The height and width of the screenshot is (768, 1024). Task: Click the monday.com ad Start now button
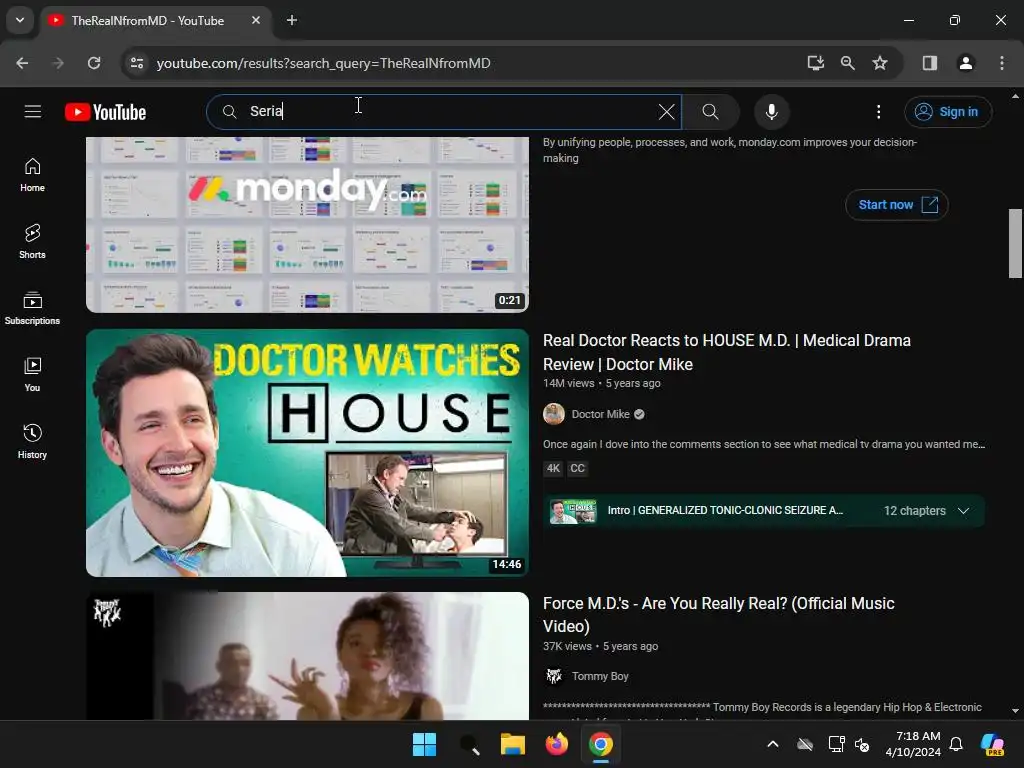[x=897, y=204]
